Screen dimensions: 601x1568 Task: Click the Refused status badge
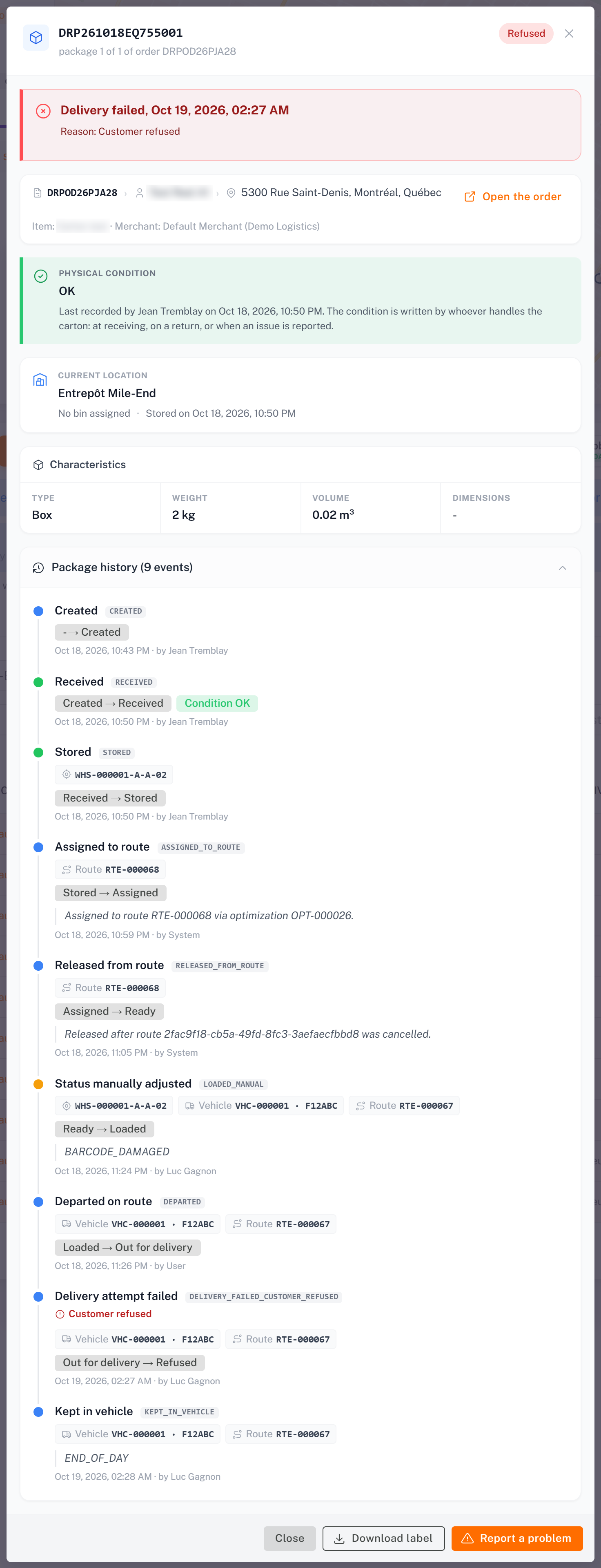click(x=525, y=34)
